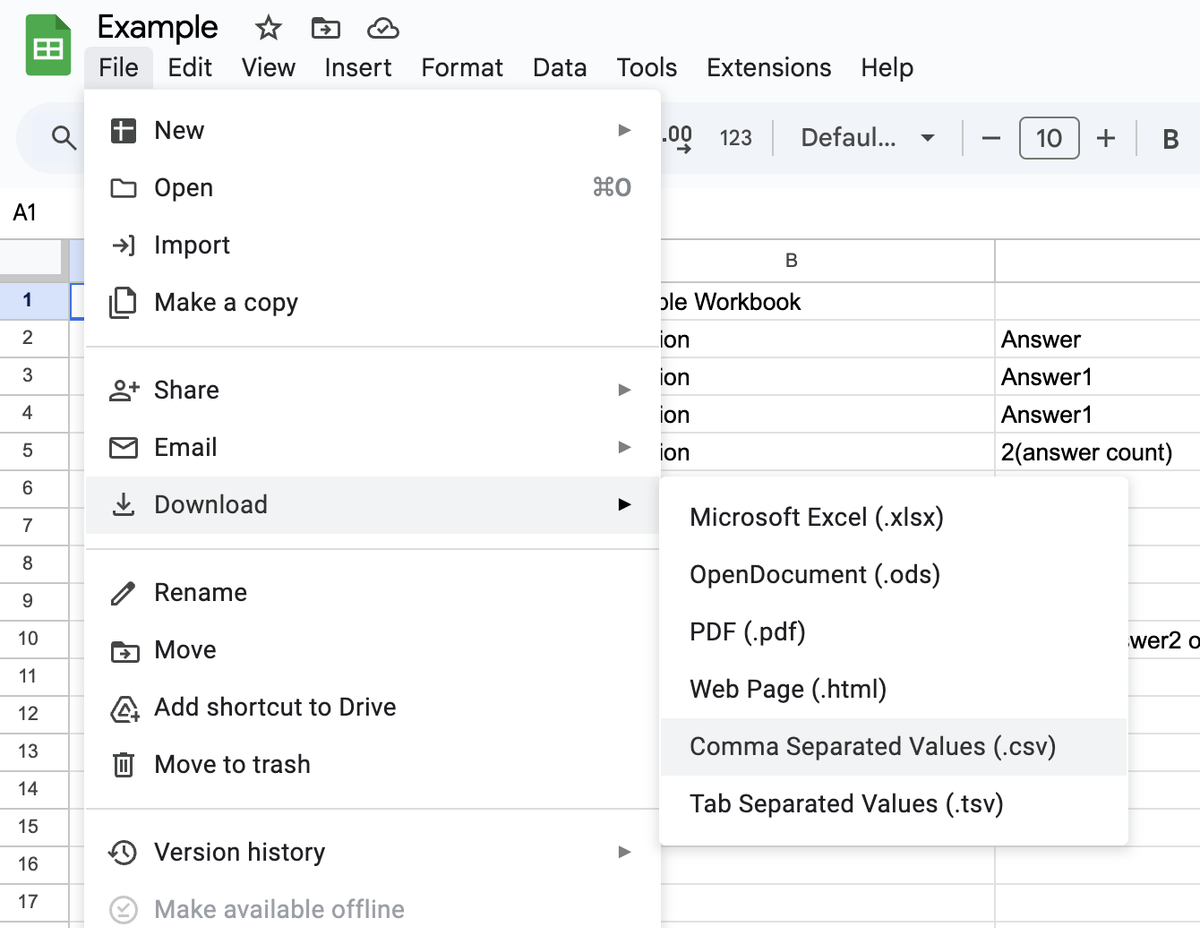
Task: Star the Example spreadsheet
Action: [267, 28]
